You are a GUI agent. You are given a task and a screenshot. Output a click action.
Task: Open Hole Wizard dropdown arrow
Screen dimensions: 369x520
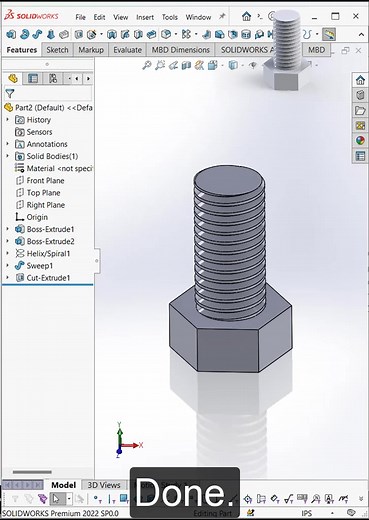pos(101,34)
